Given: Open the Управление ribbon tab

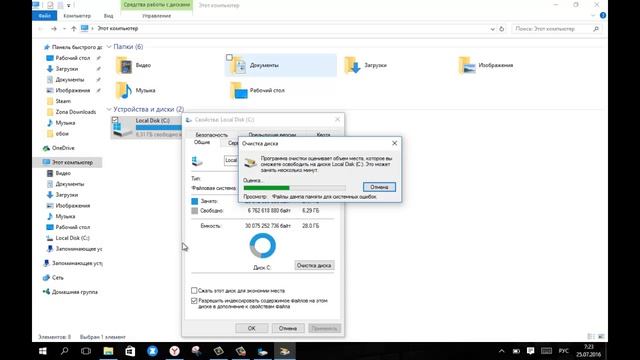Looking at the screenshot, I should tap(157, 16).
